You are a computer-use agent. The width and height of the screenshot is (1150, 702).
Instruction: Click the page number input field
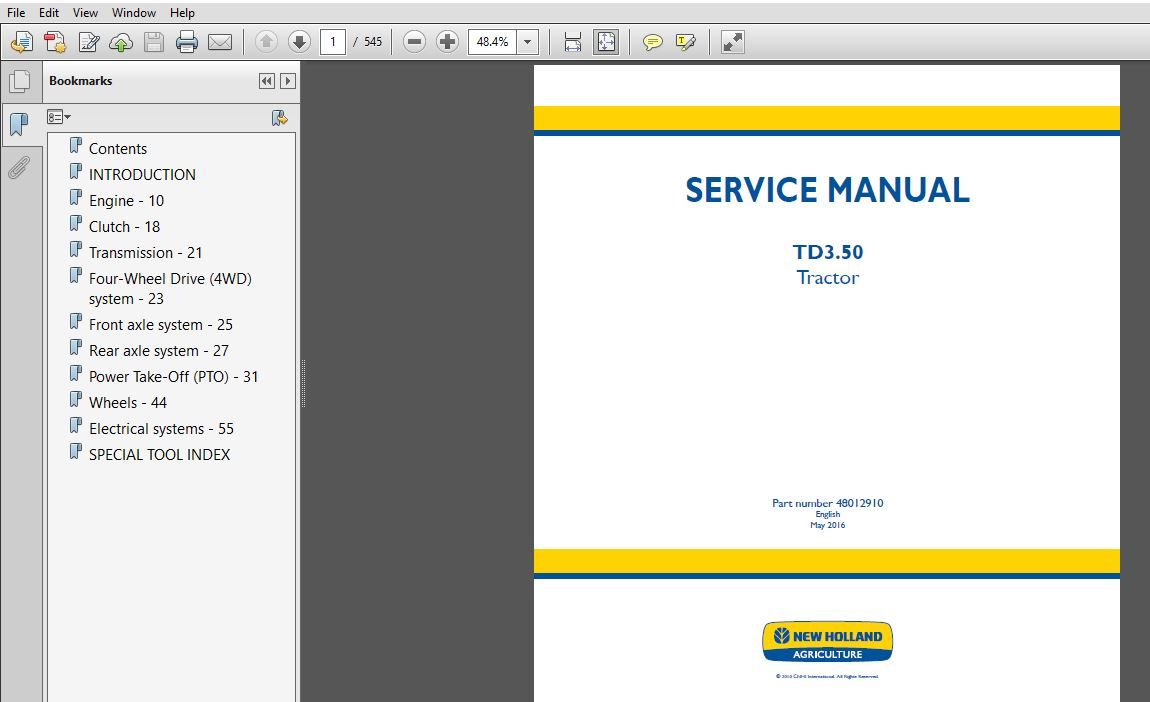pos(333,41)
